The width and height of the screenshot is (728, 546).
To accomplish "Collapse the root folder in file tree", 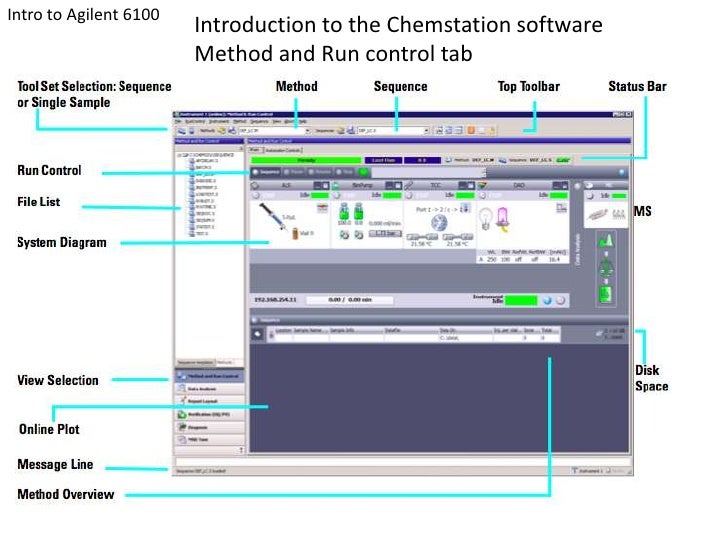I will (179, 155).
